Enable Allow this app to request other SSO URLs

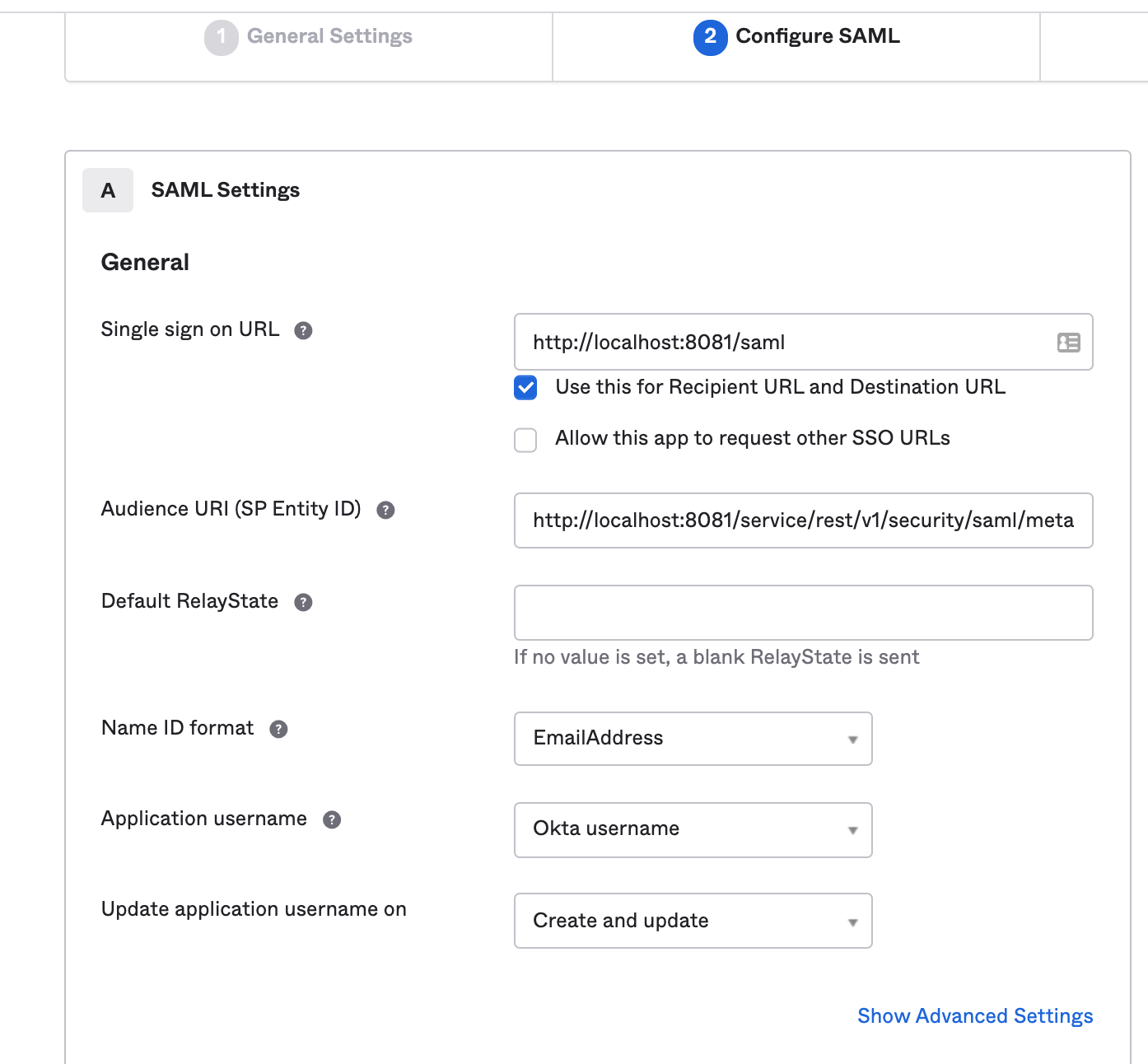pos(525,440)
